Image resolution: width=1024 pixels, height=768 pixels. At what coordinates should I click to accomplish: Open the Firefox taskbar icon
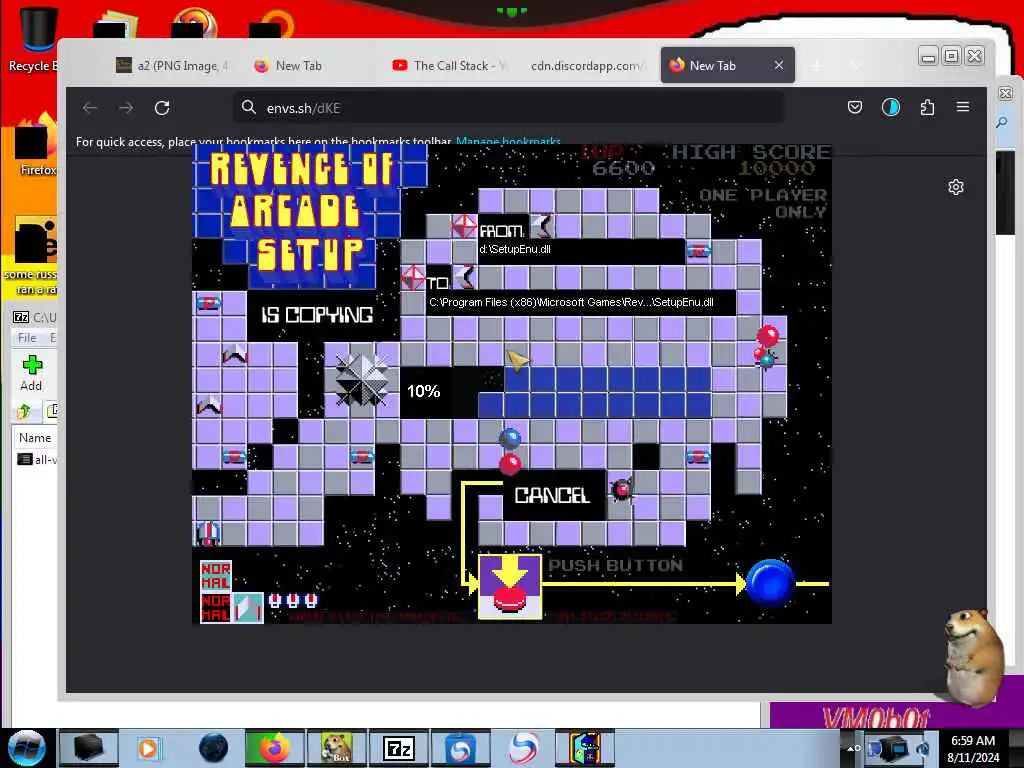[274, 748]
